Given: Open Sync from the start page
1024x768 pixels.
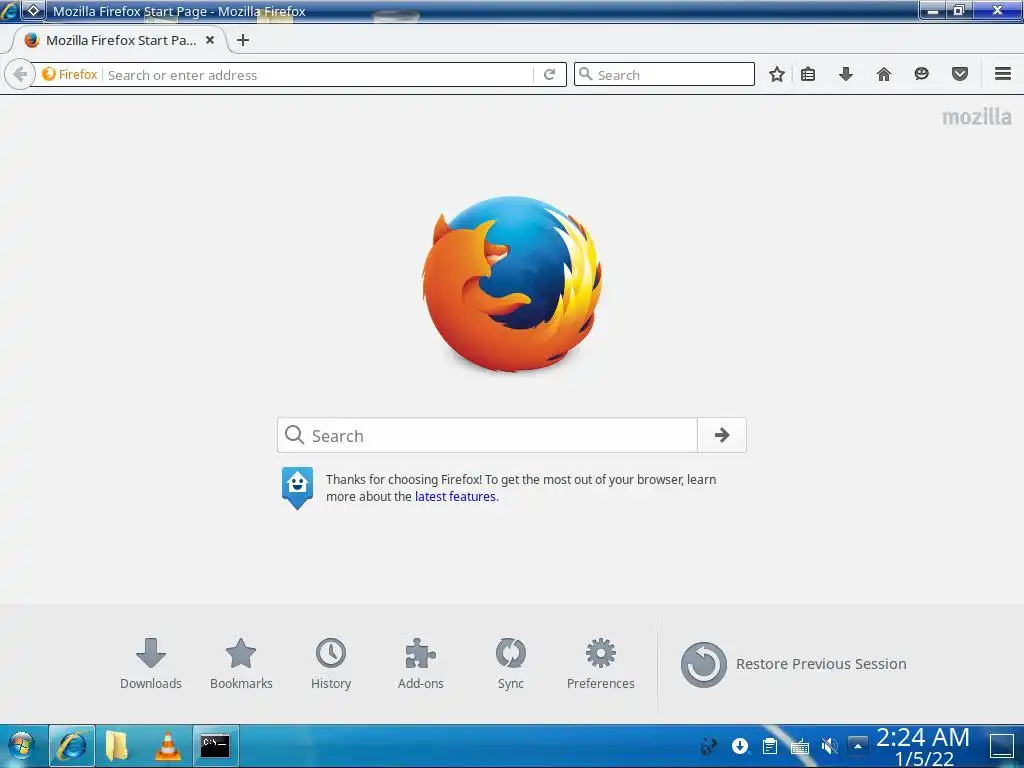Looking at the screenshot, I should pos(511,664).
